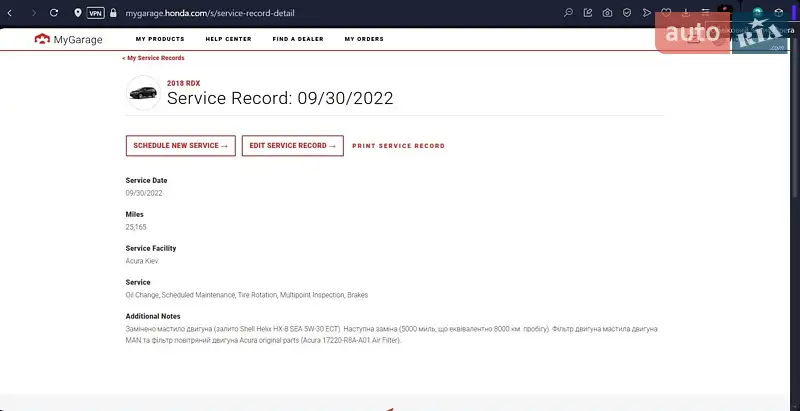
Task: Open the shield privacy protection icon
Action: pyautogui.click(x=626, y=13)
